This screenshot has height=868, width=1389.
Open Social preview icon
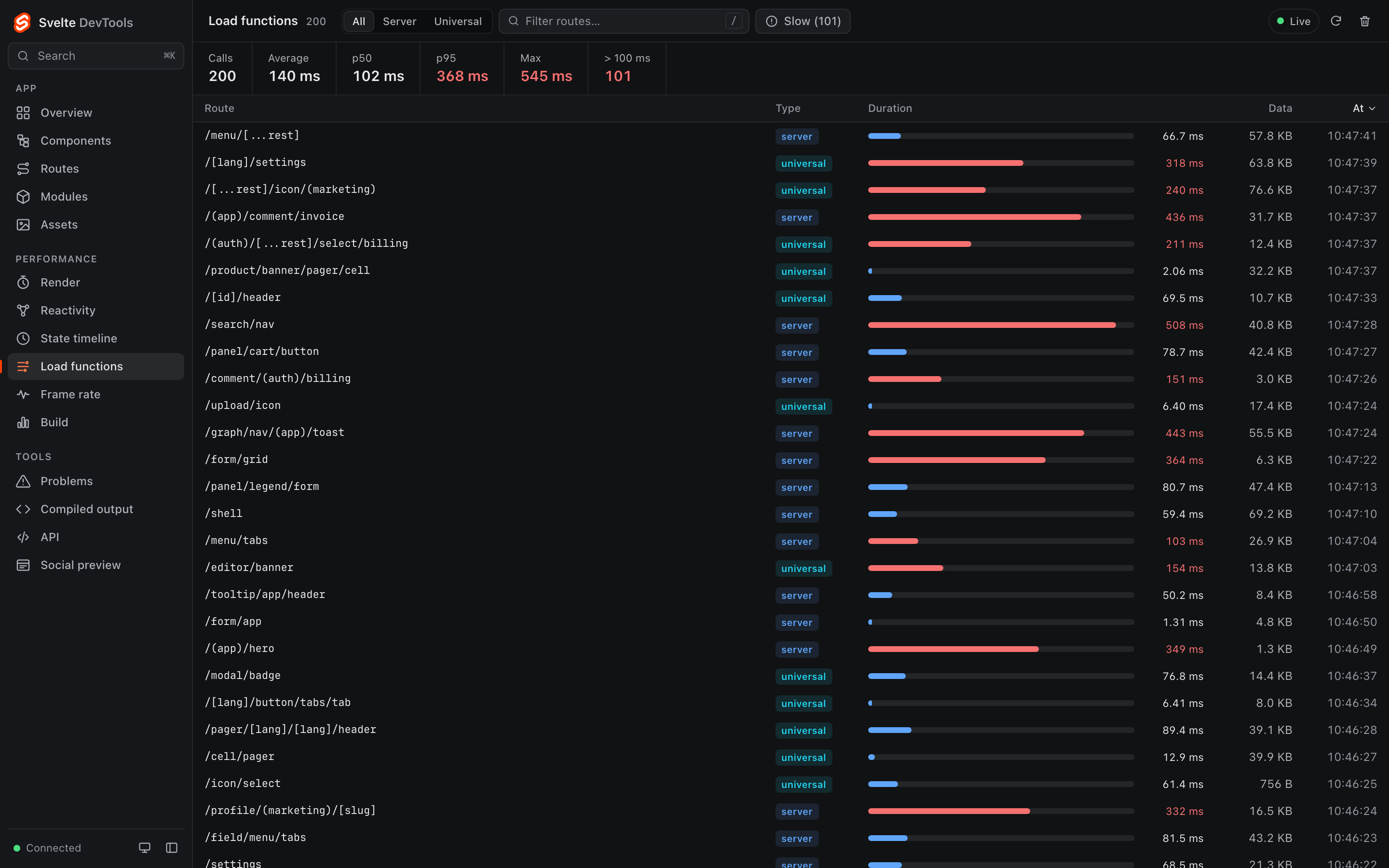(23, 565)
